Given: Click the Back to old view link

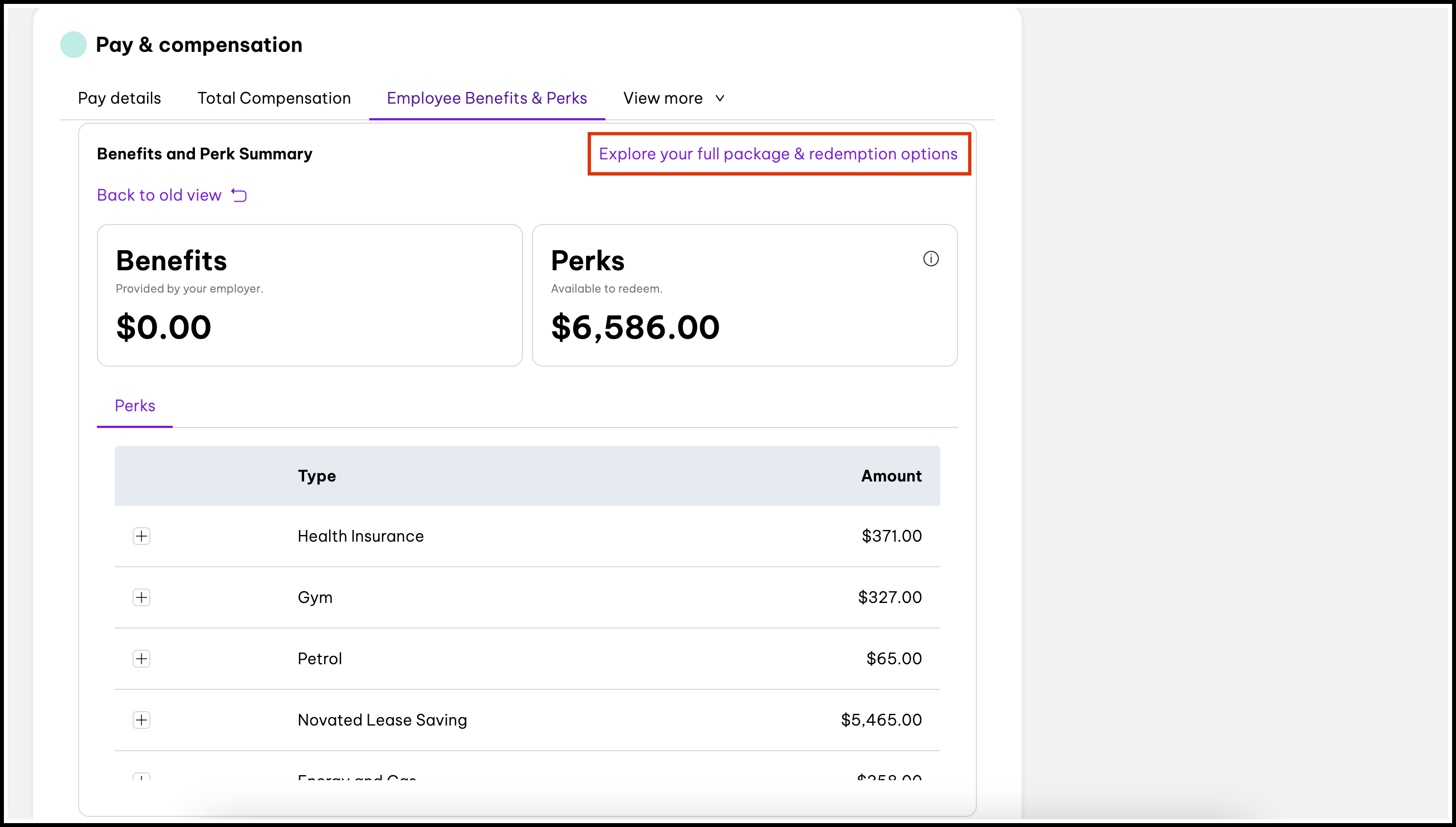Looking at the screenshot, I should tap(159, 195).
